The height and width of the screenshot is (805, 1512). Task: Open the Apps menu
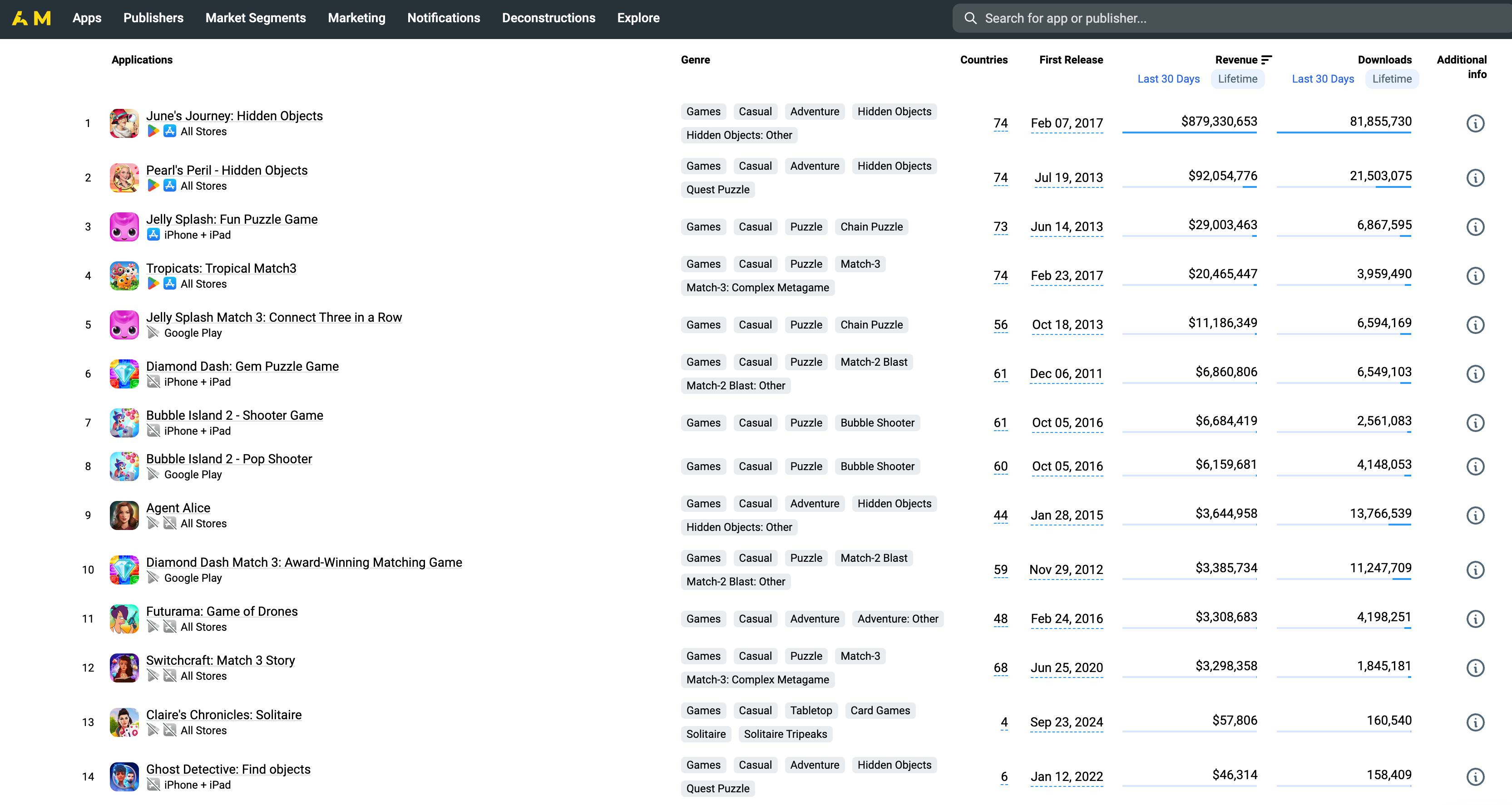tap(87, 18)
